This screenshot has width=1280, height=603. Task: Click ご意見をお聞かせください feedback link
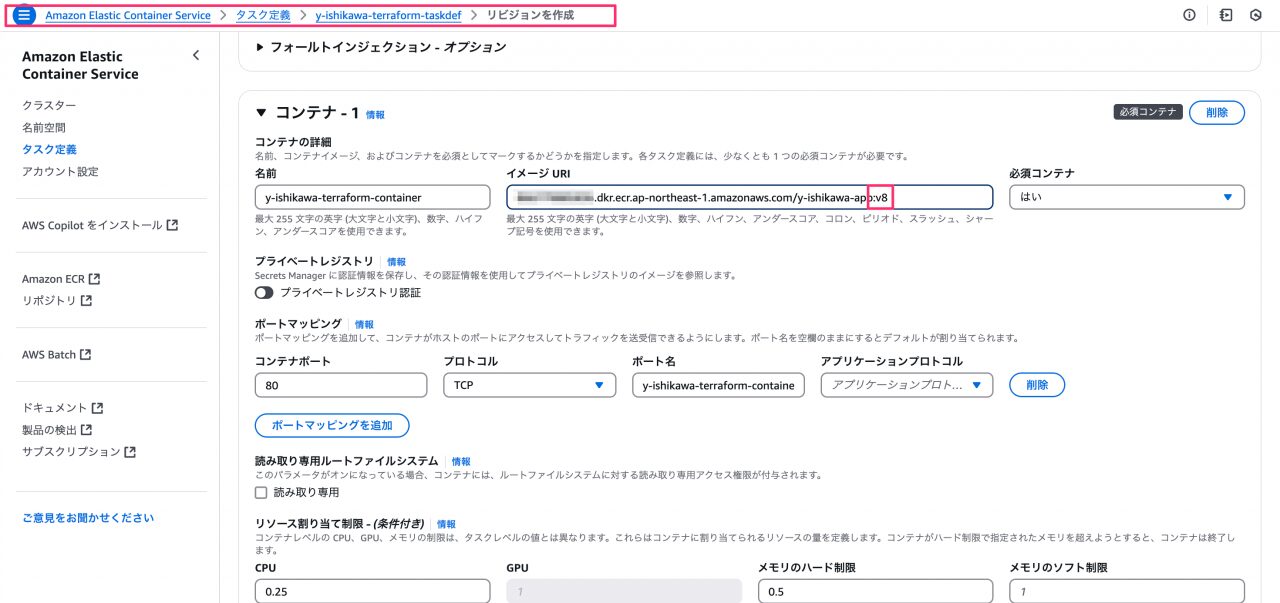(88, 518)
